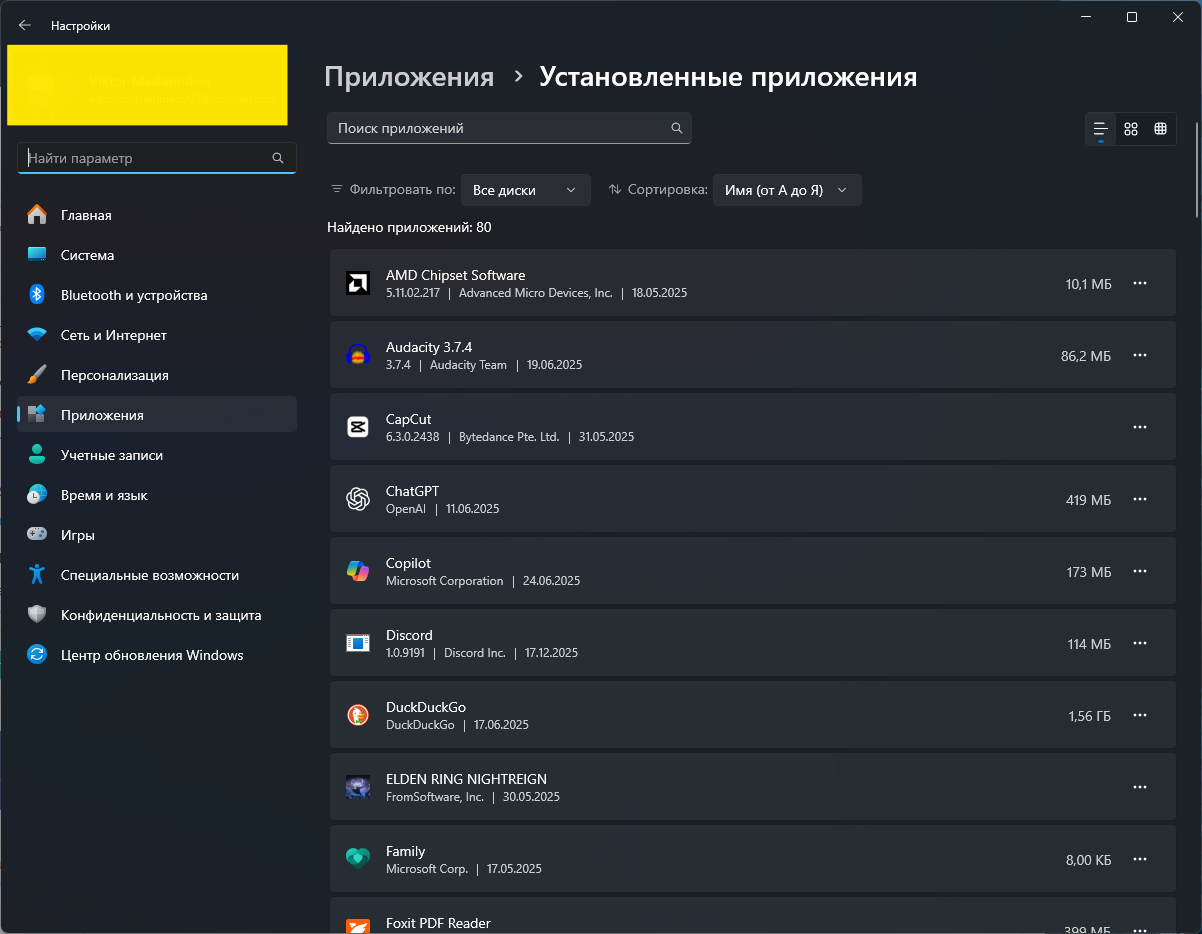Image resolution: width=1202 pixels, height=934 pixels.
Task: Click the Advanced Micro Devices, Inc. text
Action: [x=536, y=293]
